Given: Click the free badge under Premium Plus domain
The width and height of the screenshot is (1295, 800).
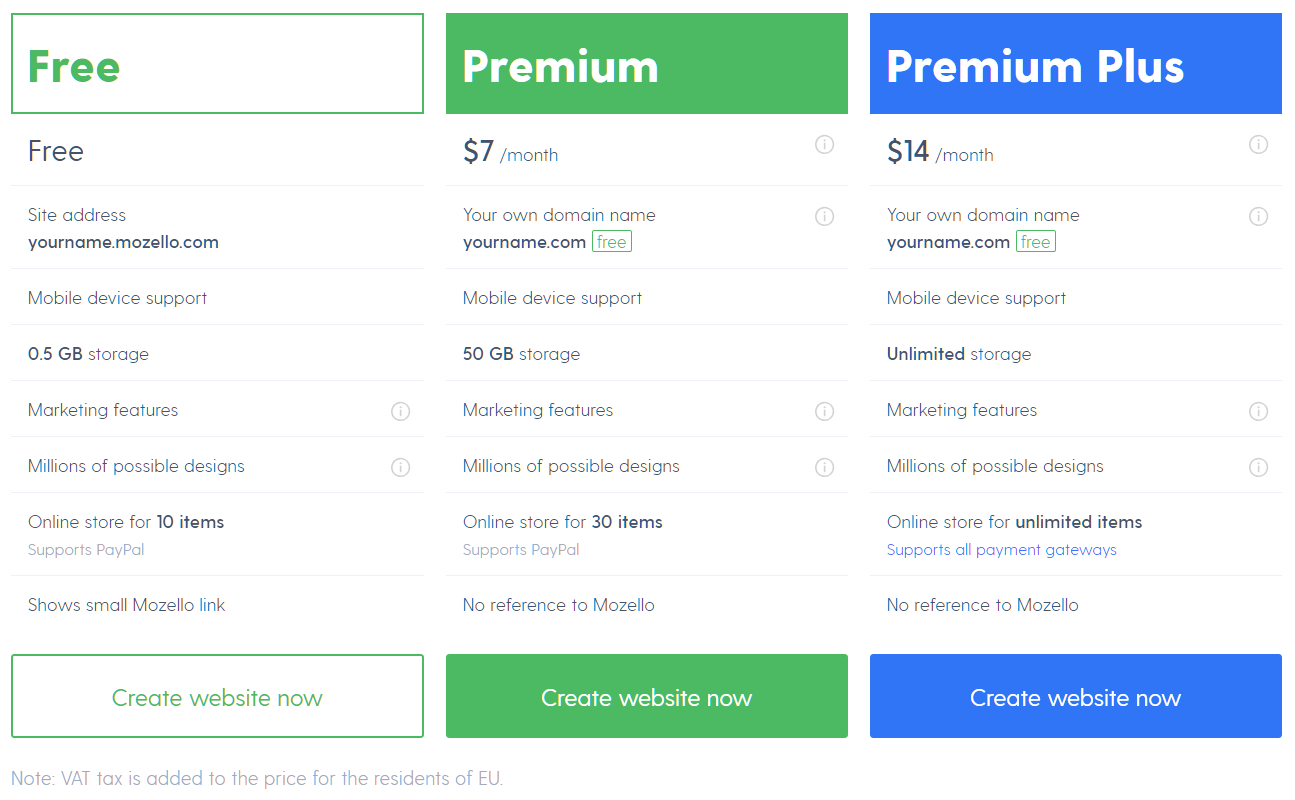Looking at the screenshot, I should [x=1035, y=242].
